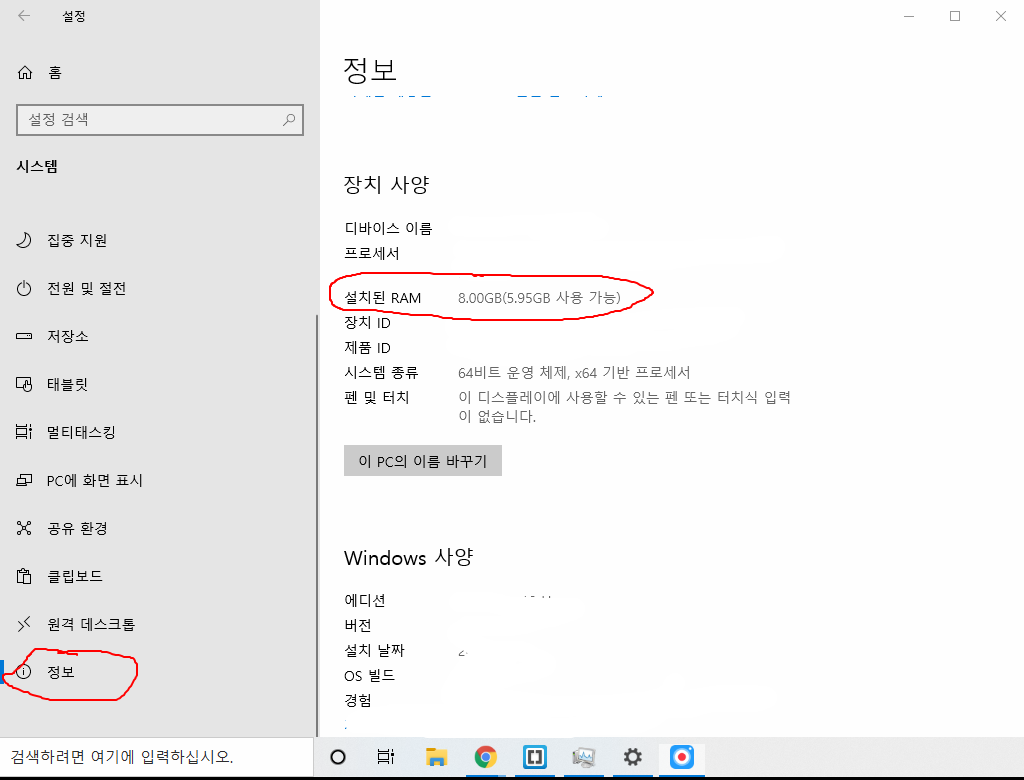This screenshot has height=780, width=1024.
Task: Click the back arrow in Settings header
Action: 24,16
